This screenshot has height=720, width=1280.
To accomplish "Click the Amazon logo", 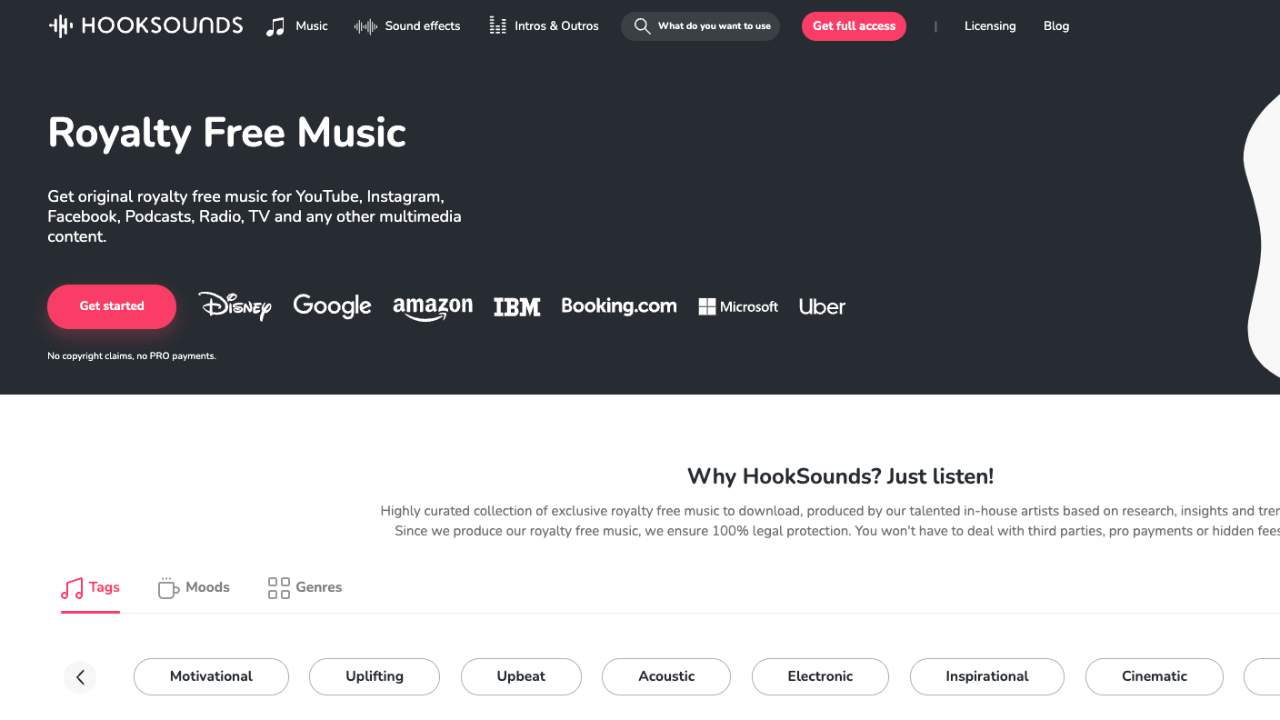I will point(433,308).
